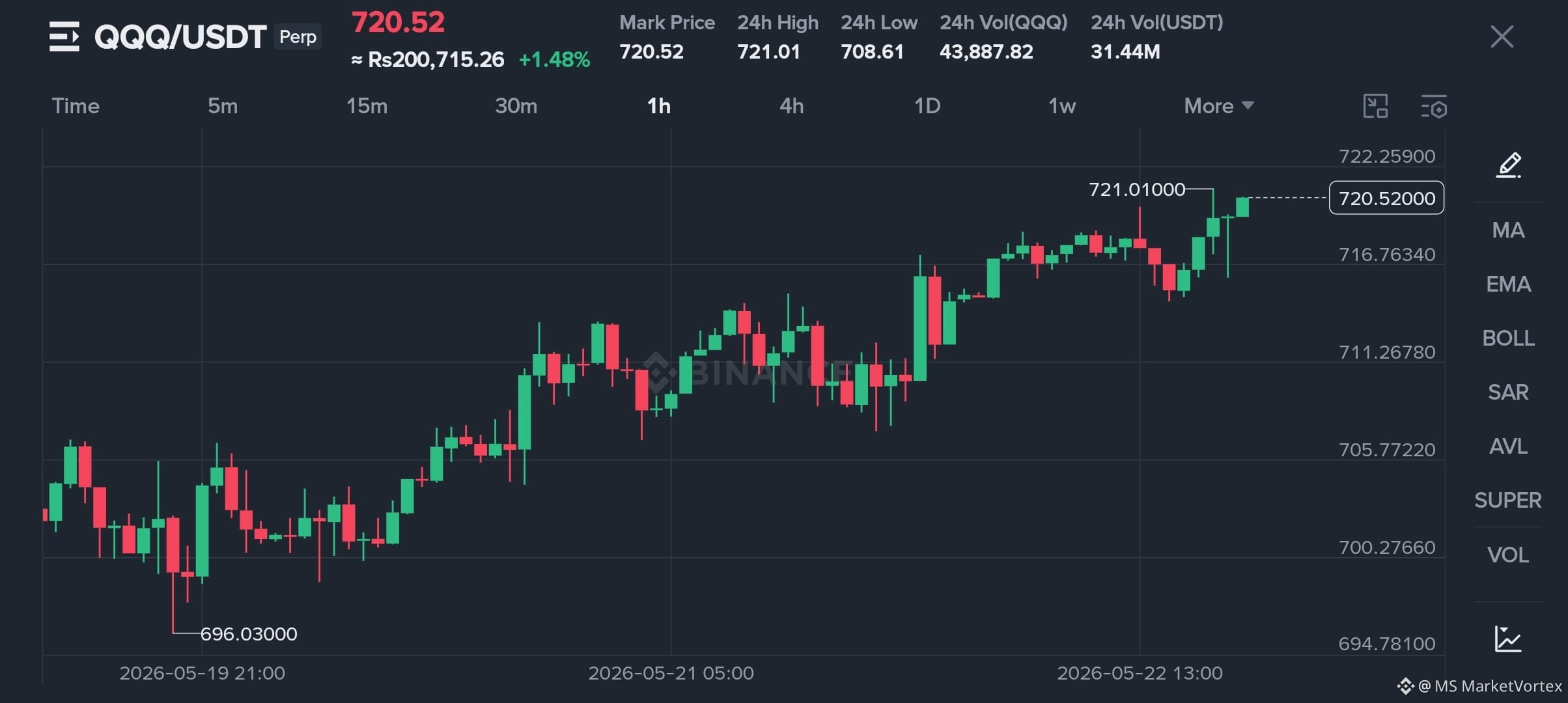The image size is (1568, 703).
Task: Click the 2026-05-22 13:00 time label
Action: [1140, 673]
